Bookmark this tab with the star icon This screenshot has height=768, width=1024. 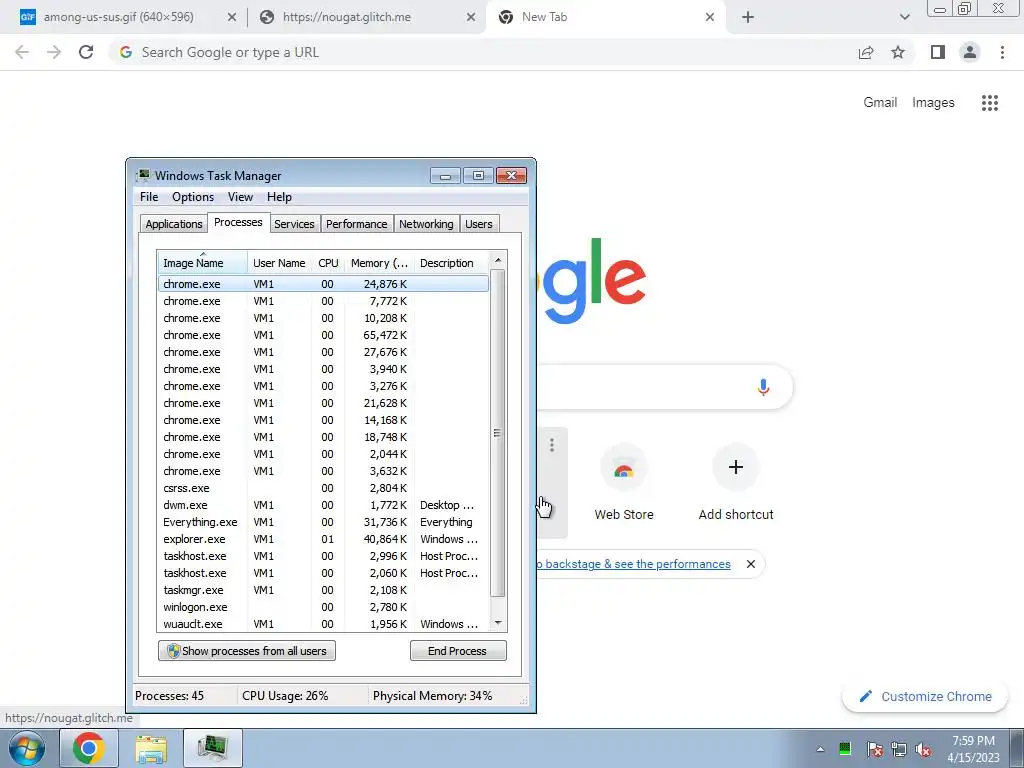[898, 52]
